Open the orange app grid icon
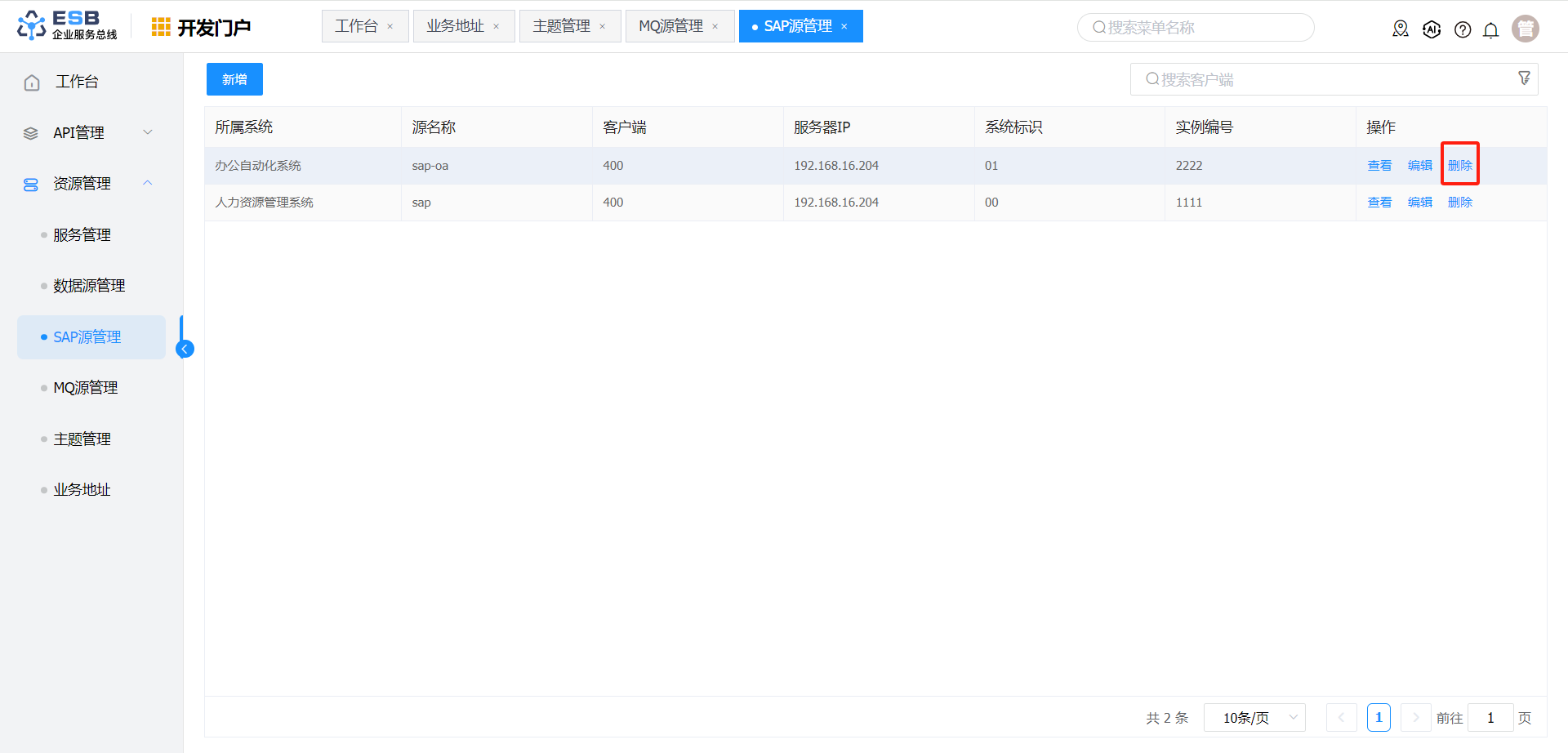This screenshot has height=753, width=1568. (161, 27)
